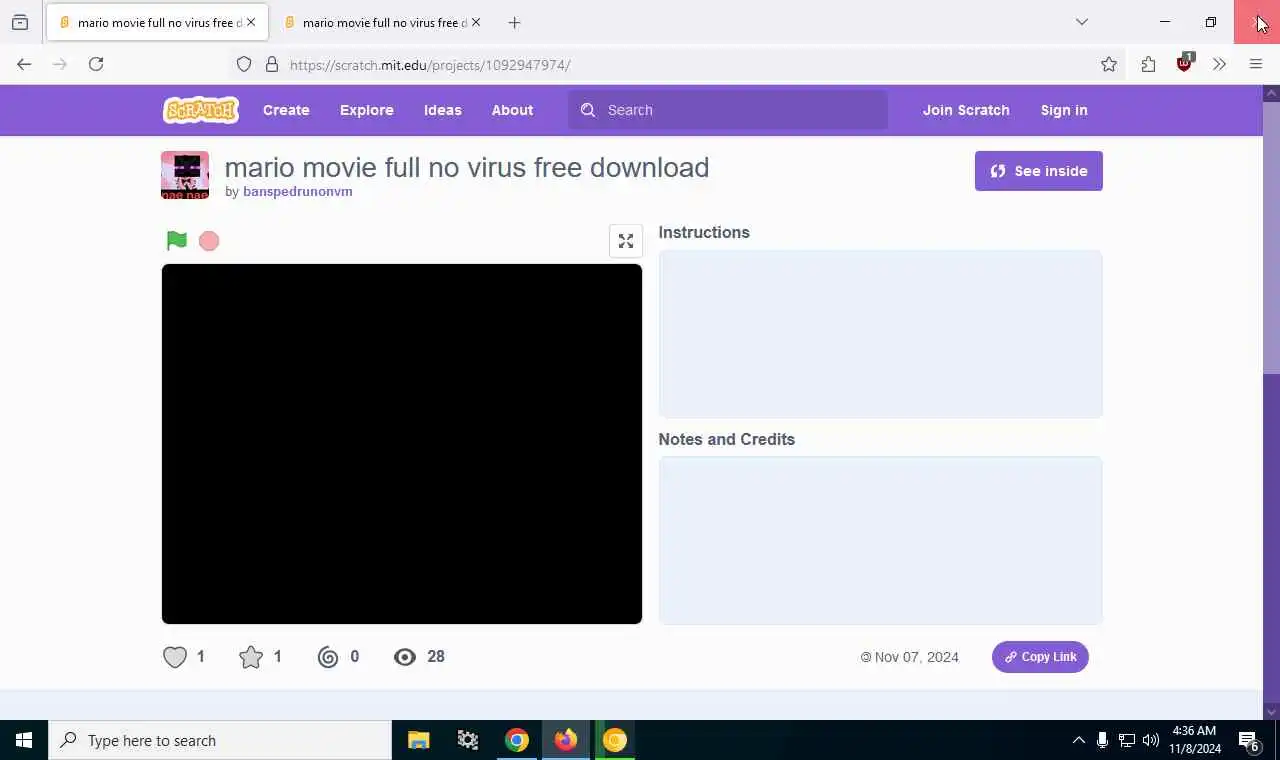
Task: Click the scrollbar up arrow
Action: click(1272, 93)
